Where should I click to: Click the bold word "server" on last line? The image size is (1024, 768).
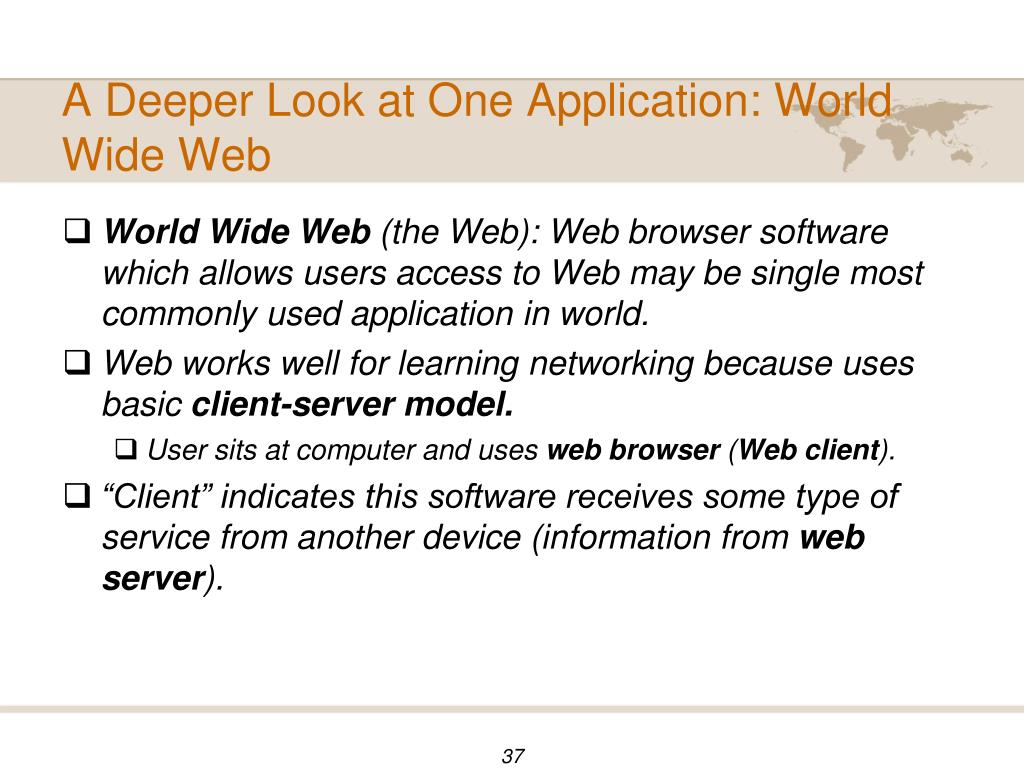click(x=154, y=579)
